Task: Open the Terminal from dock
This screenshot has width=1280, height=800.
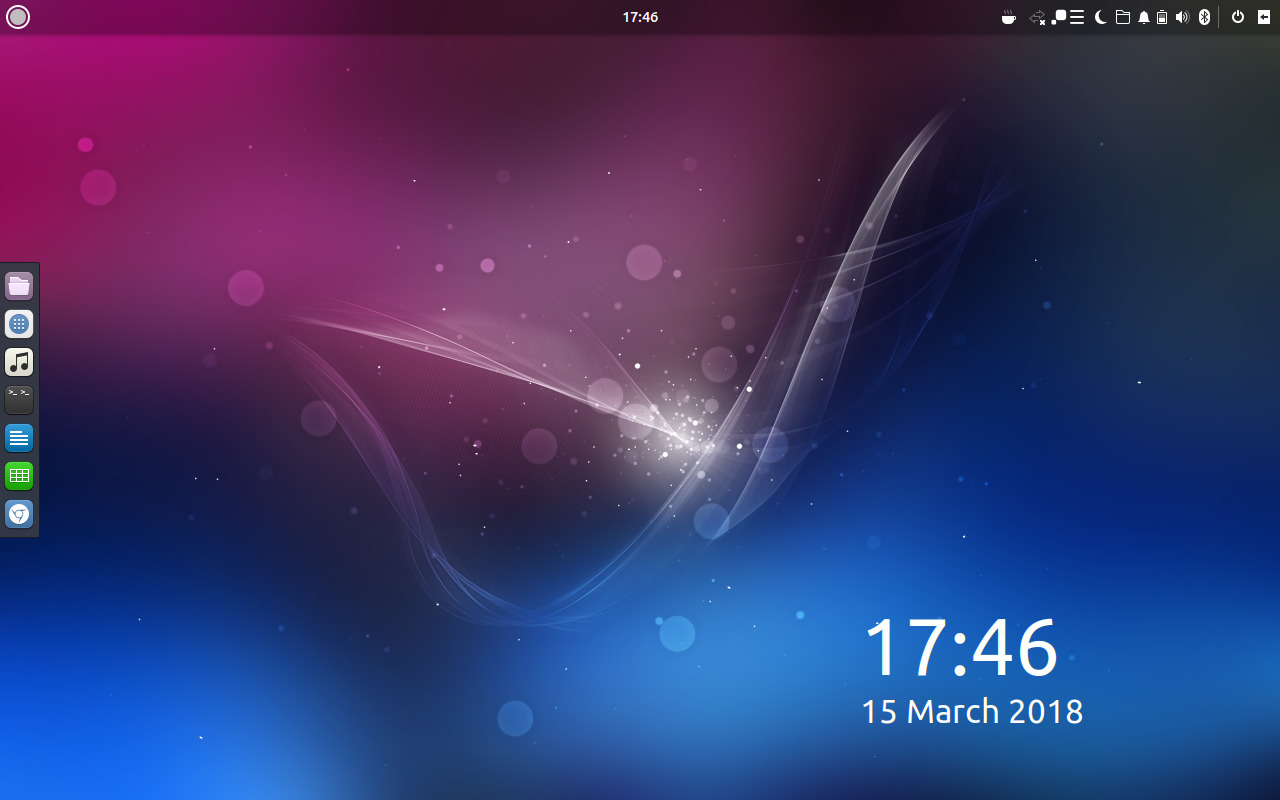Action: coord(19,400)
